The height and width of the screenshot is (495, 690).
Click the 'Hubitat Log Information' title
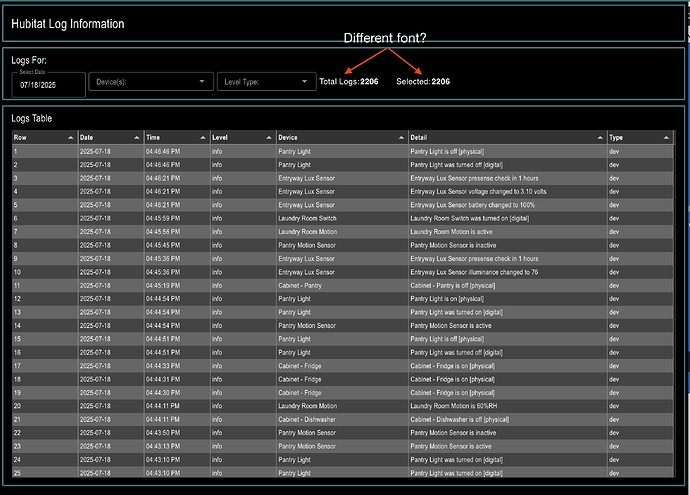[68, 24]
